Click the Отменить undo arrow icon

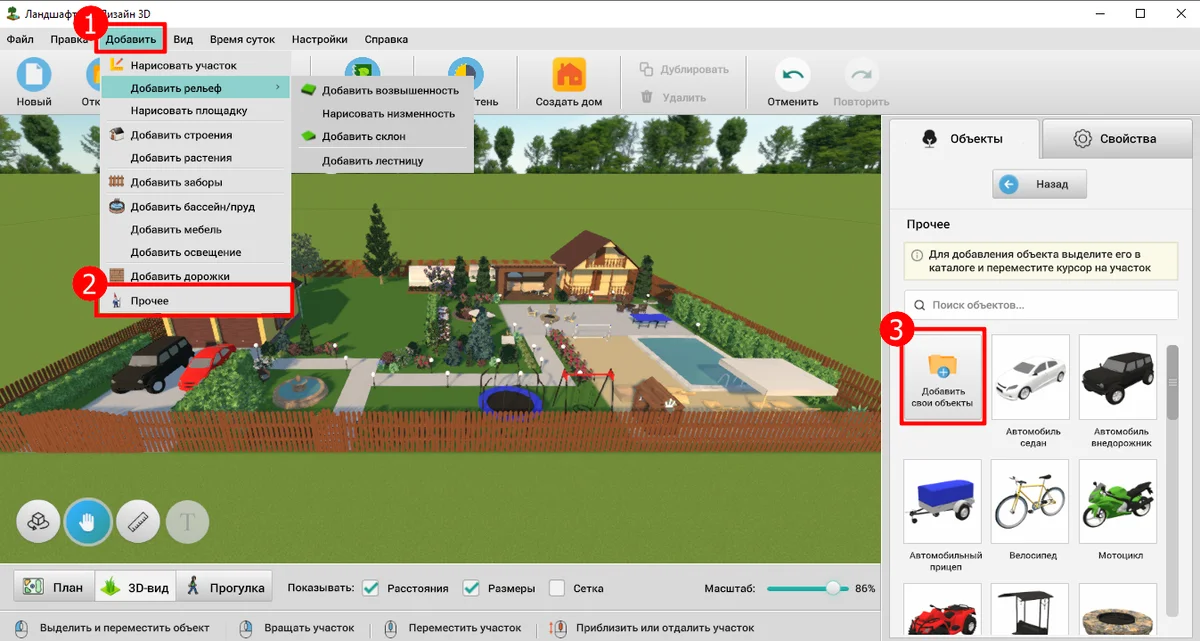[x=792, y=75]
